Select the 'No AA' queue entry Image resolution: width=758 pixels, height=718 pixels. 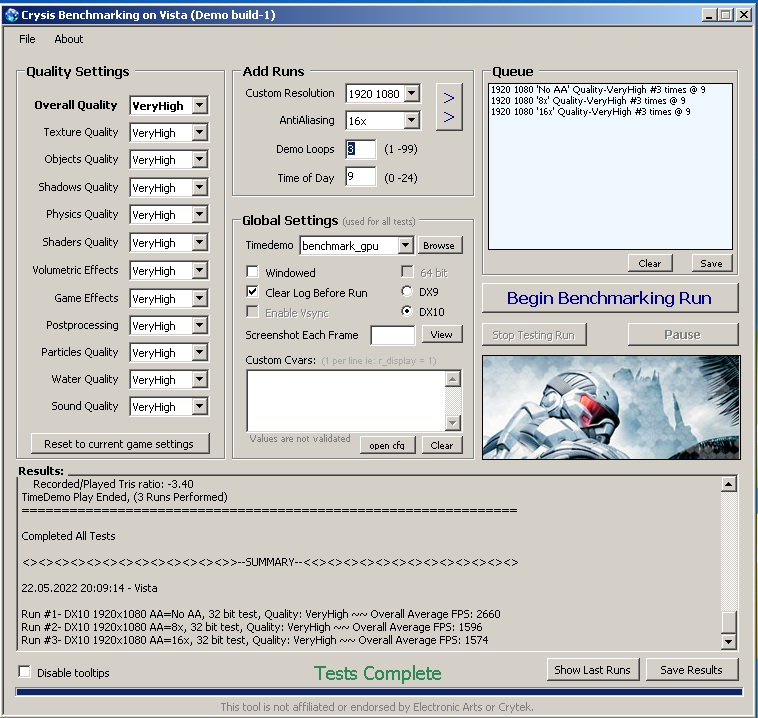[598, 90]
